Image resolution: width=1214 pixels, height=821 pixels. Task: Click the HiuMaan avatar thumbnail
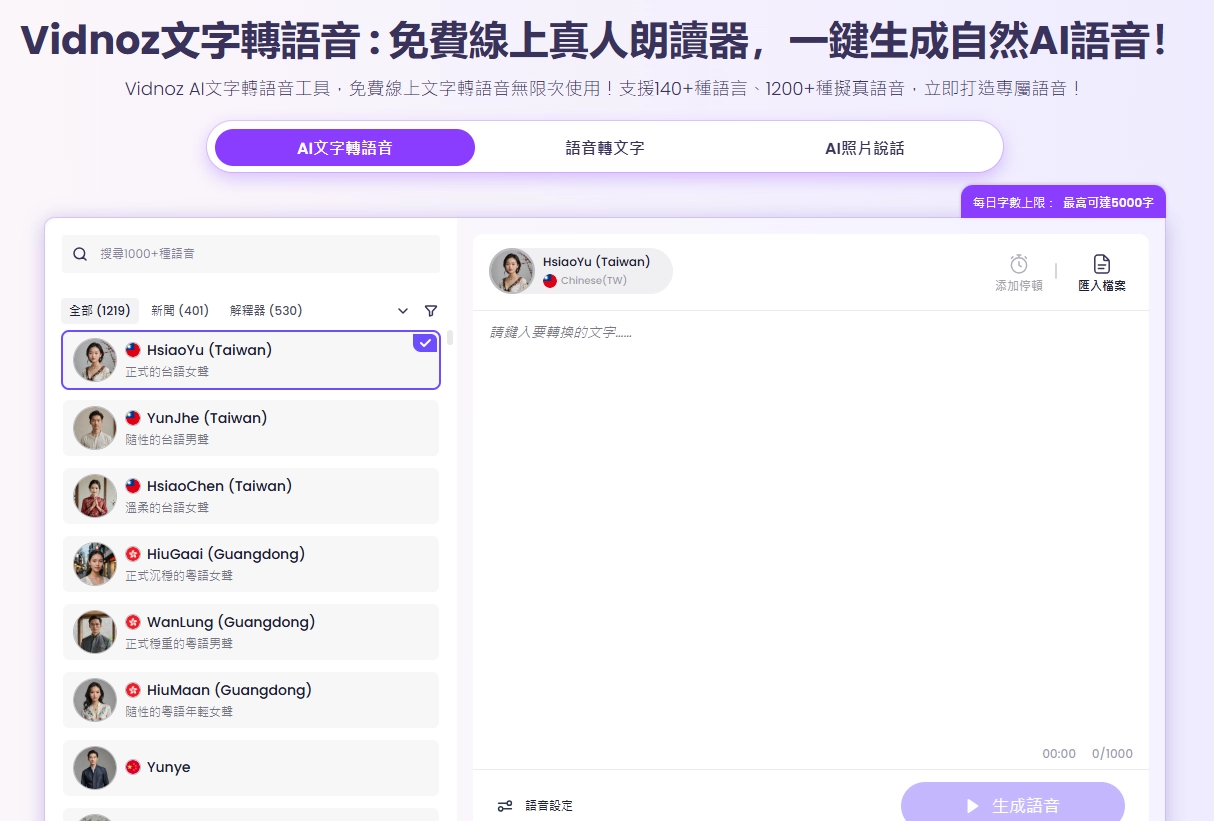click(x=95, y=700)
